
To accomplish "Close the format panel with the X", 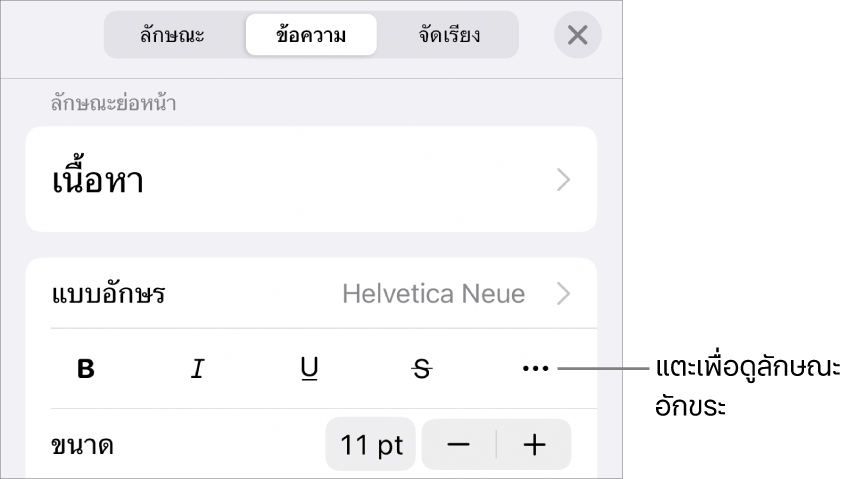I will coord(577,36).
